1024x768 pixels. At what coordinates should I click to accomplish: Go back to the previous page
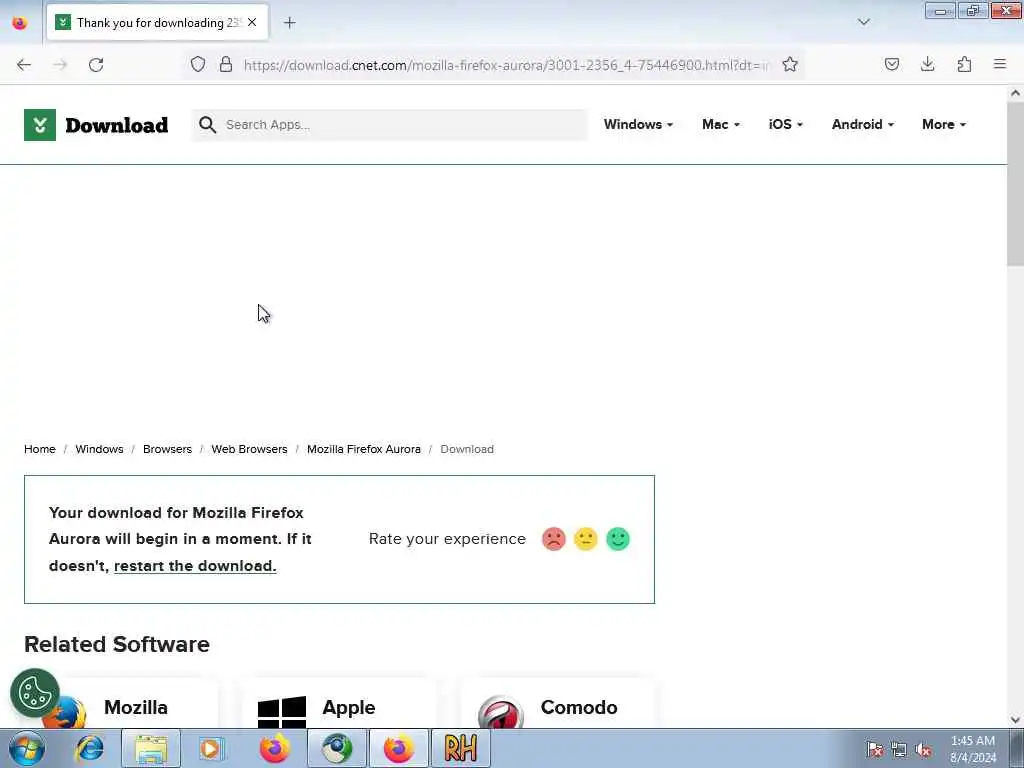[24, 65]
